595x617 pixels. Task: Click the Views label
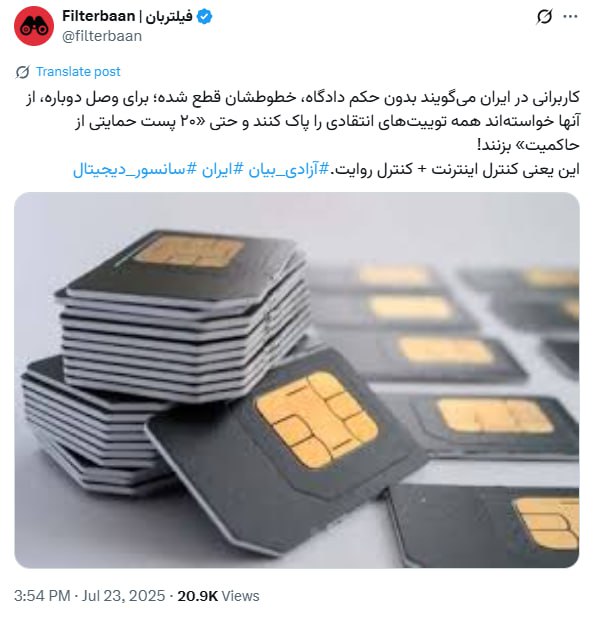click(x=240, y=596)
